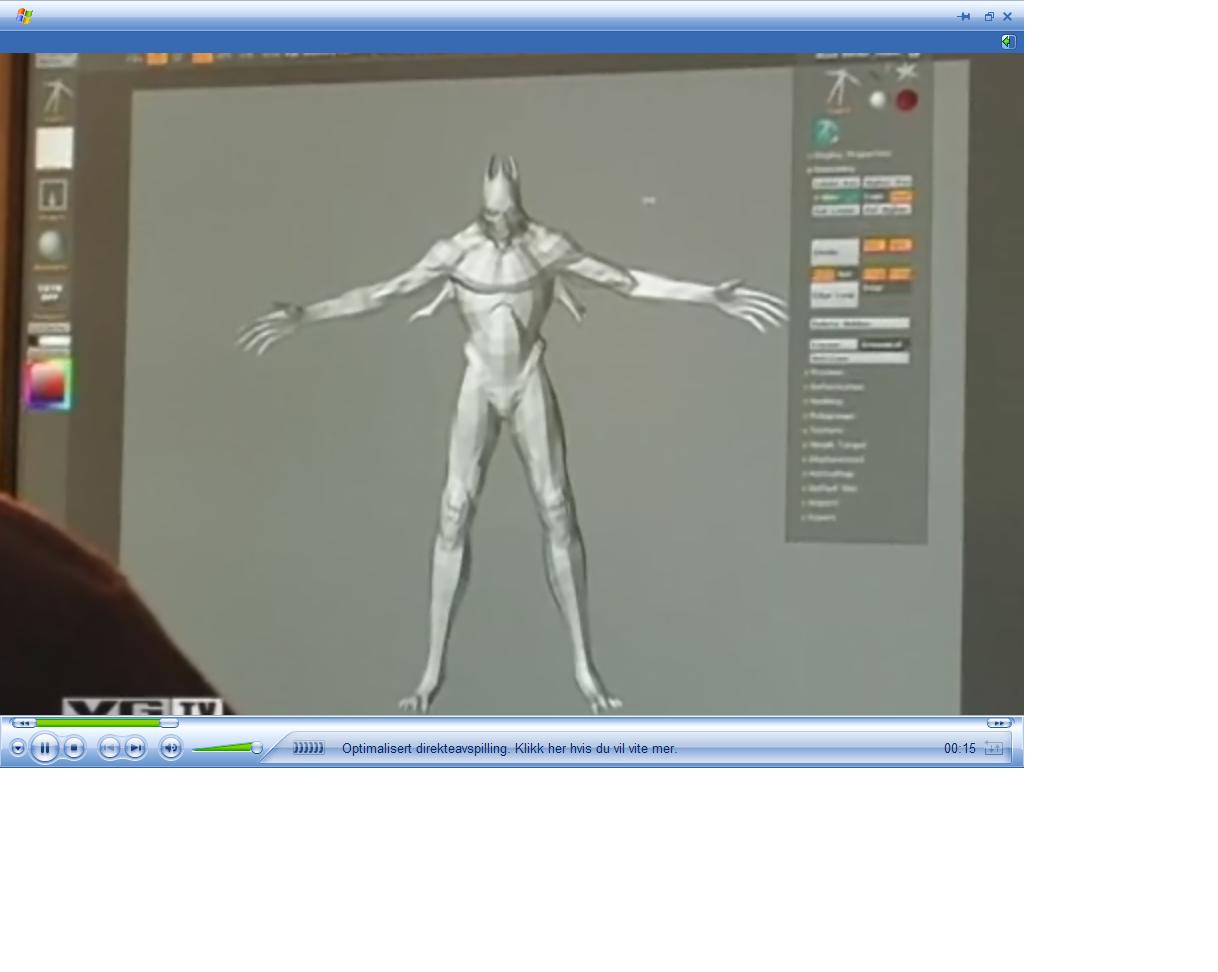The width and height of the screenshot is (1218, 972).
Task: Skip to the next track
Action: [135, 748]
